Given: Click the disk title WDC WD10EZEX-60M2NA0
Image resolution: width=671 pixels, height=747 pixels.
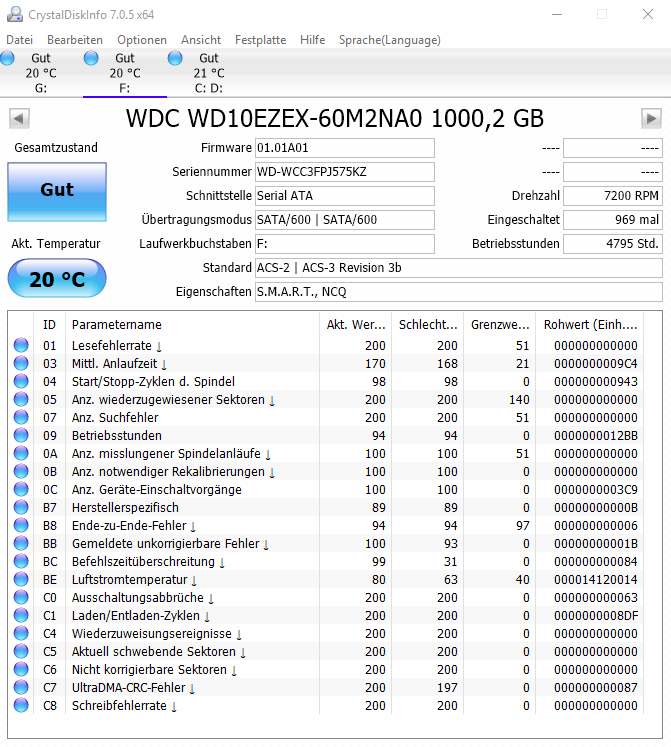Looking at the screenshot, I should [x=335, y=119].
